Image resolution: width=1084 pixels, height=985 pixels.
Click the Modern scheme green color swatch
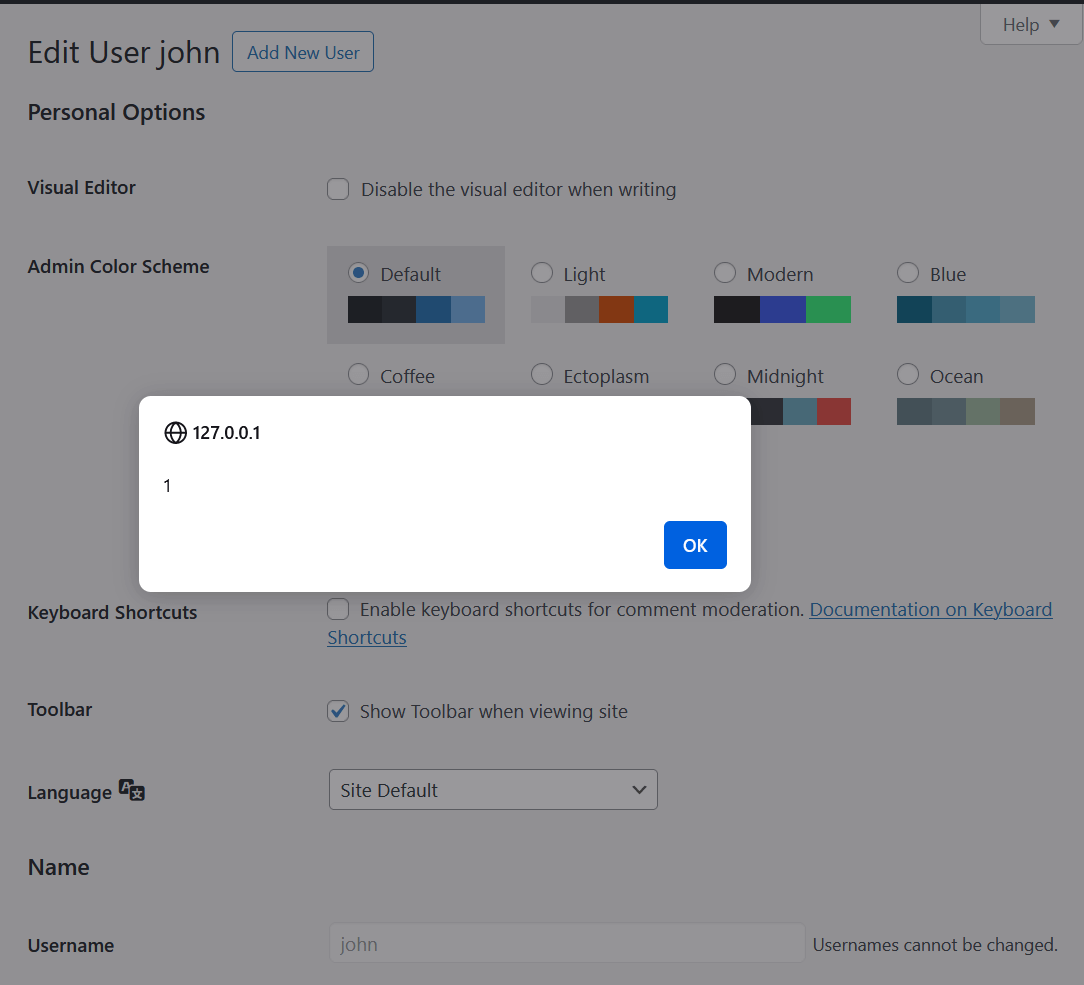(x=828, y=310)
